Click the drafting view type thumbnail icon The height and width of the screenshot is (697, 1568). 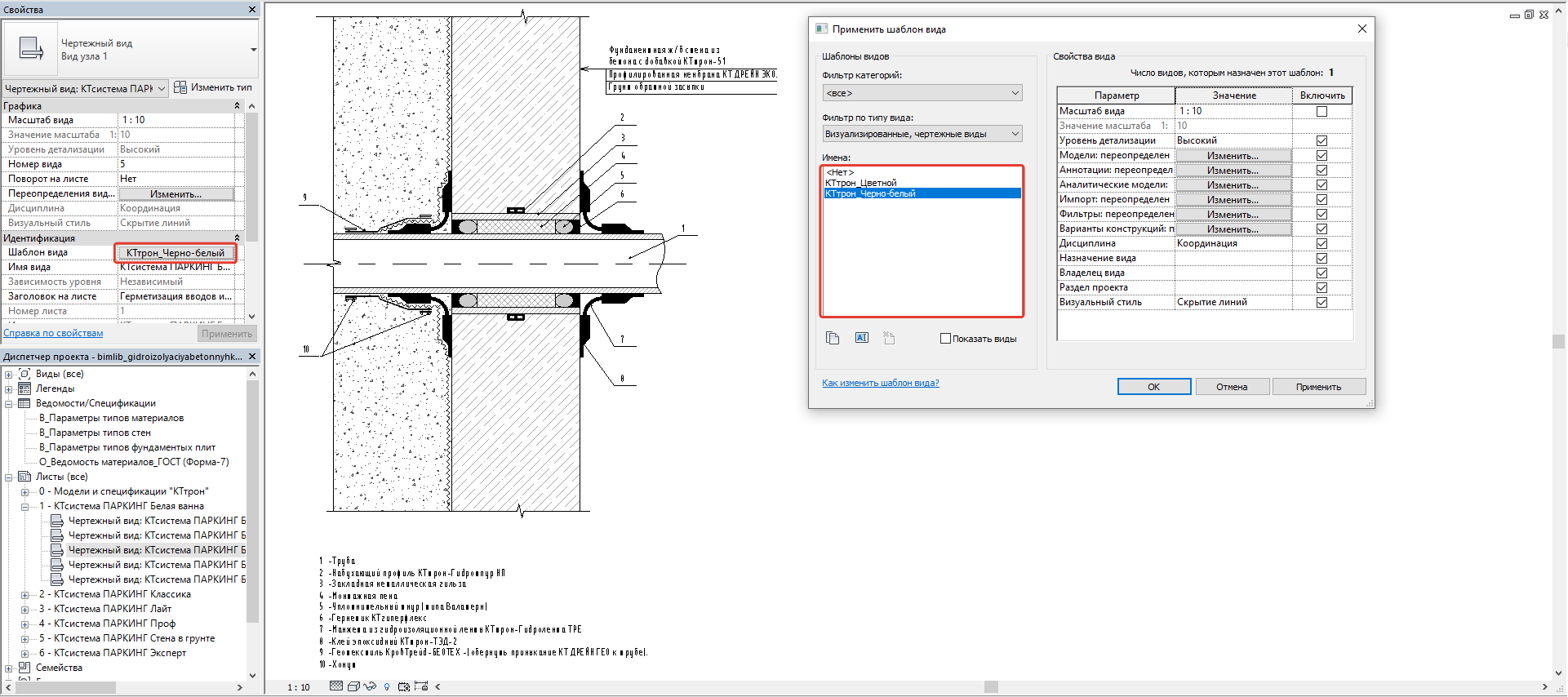[31, 49]
